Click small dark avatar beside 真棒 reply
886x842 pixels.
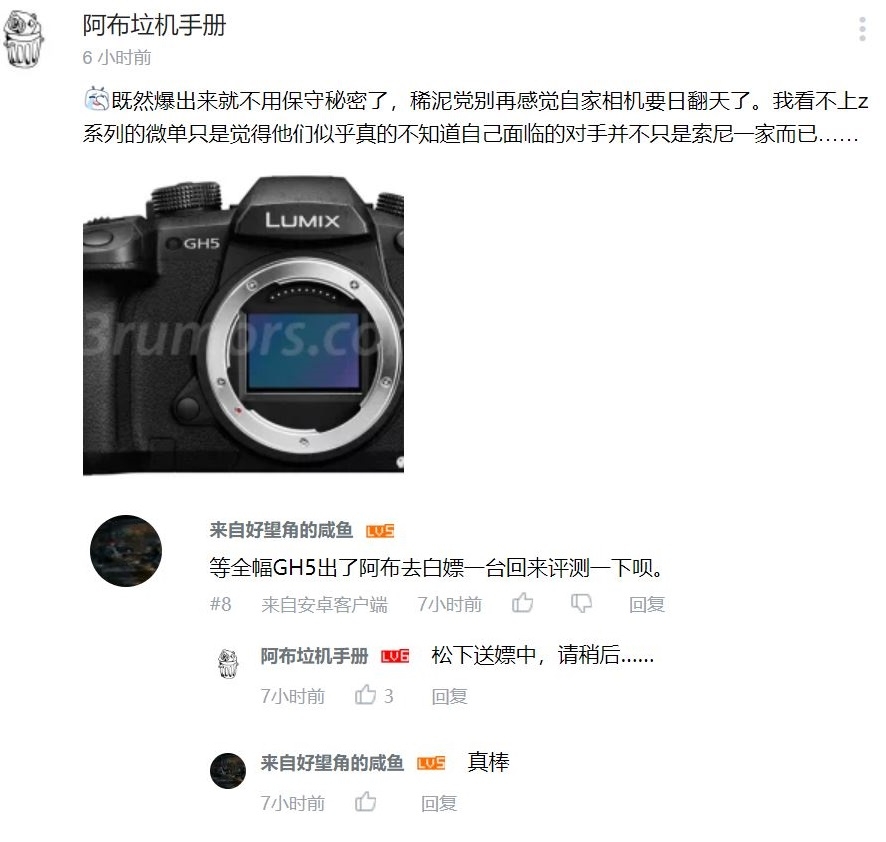point(228,771)
